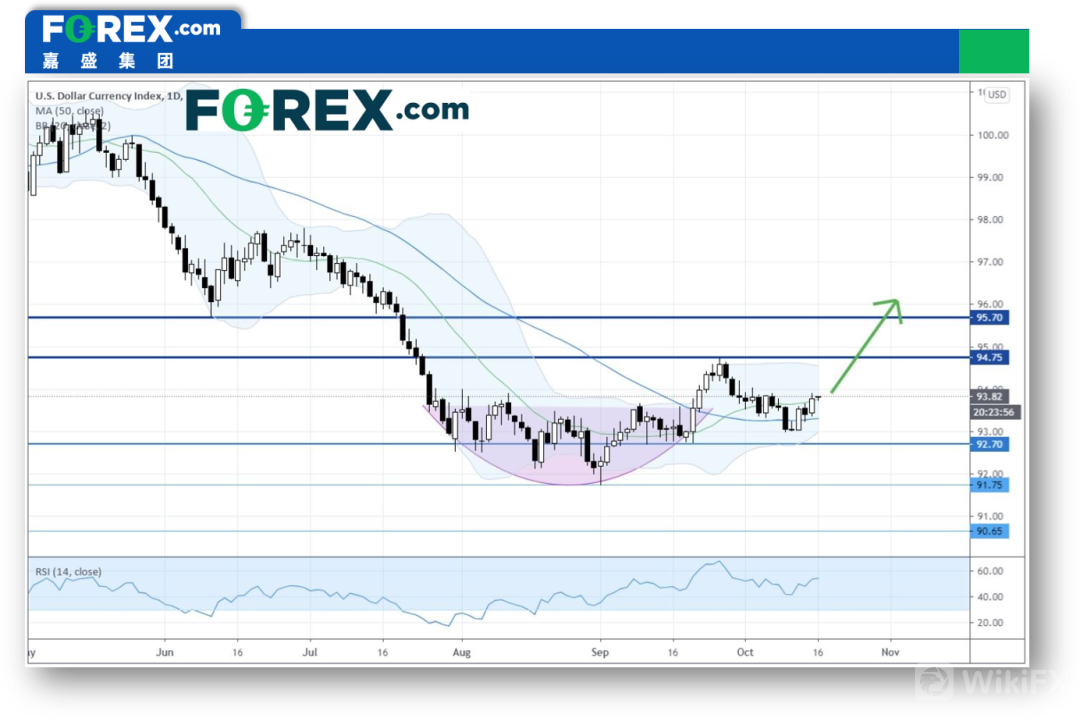This screenshot has height=718, width=1080.
Task: Click the WikiFX logo icon in the corner
Action: (936, 683)
